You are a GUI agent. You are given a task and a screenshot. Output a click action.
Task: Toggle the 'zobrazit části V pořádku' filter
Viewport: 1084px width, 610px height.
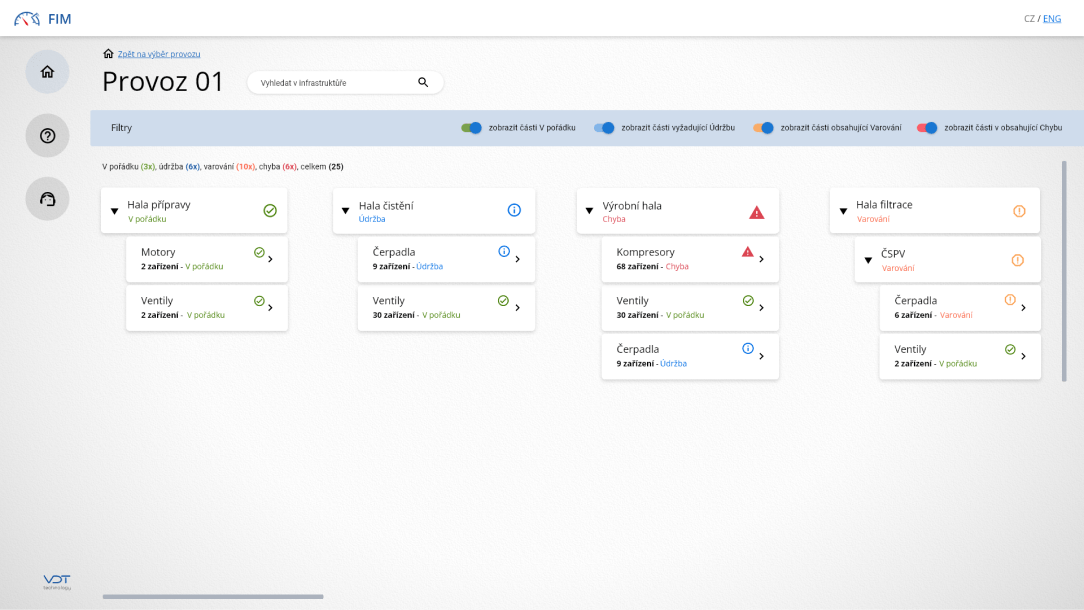pos(471,128)
